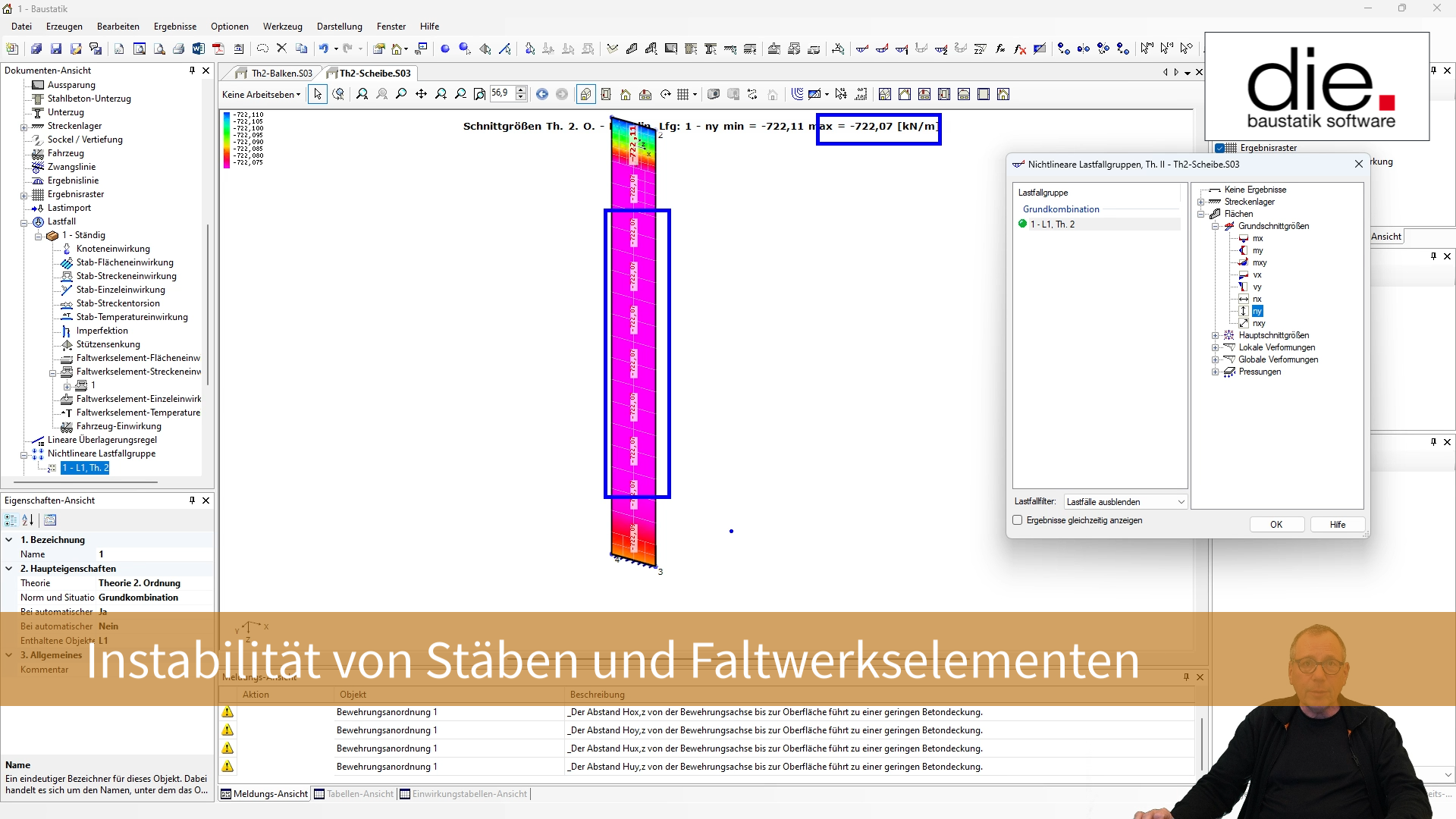Click OK in Nichtlineare Lastfallgruppen dialog

pos(1276,525)
